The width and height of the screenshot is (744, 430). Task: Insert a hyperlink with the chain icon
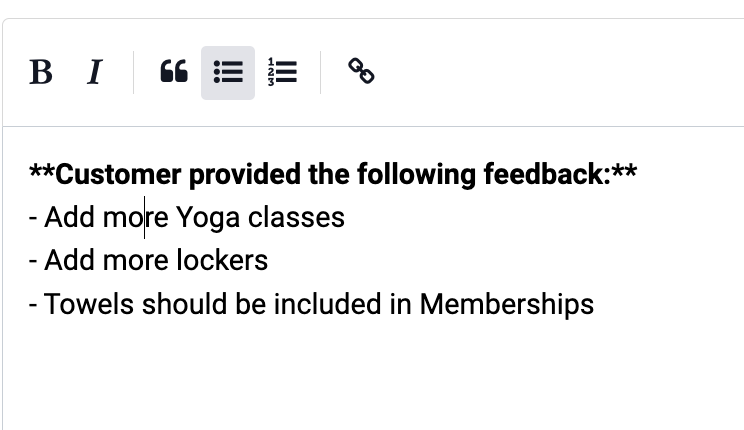click(x=362, y=72)
